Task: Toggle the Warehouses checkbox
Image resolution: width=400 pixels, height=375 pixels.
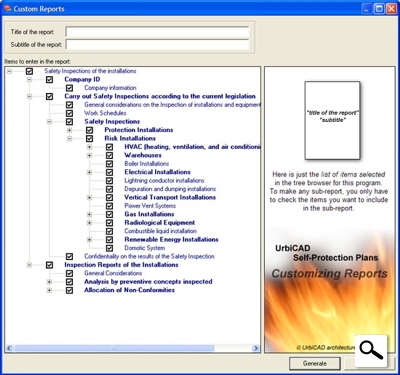Action: coord(109,155)
